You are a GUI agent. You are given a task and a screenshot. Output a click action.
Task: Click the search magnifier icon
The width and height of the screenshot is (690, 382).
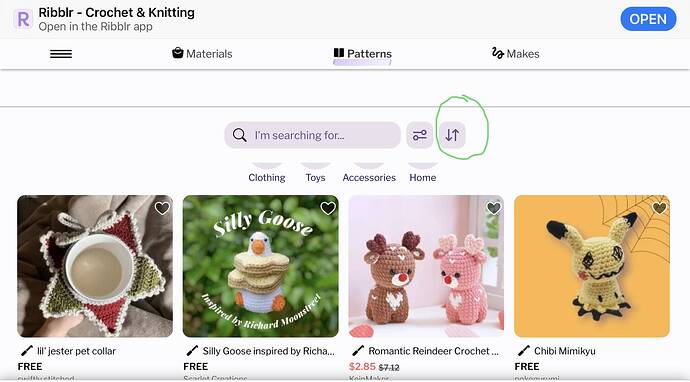tap(239, 135)
